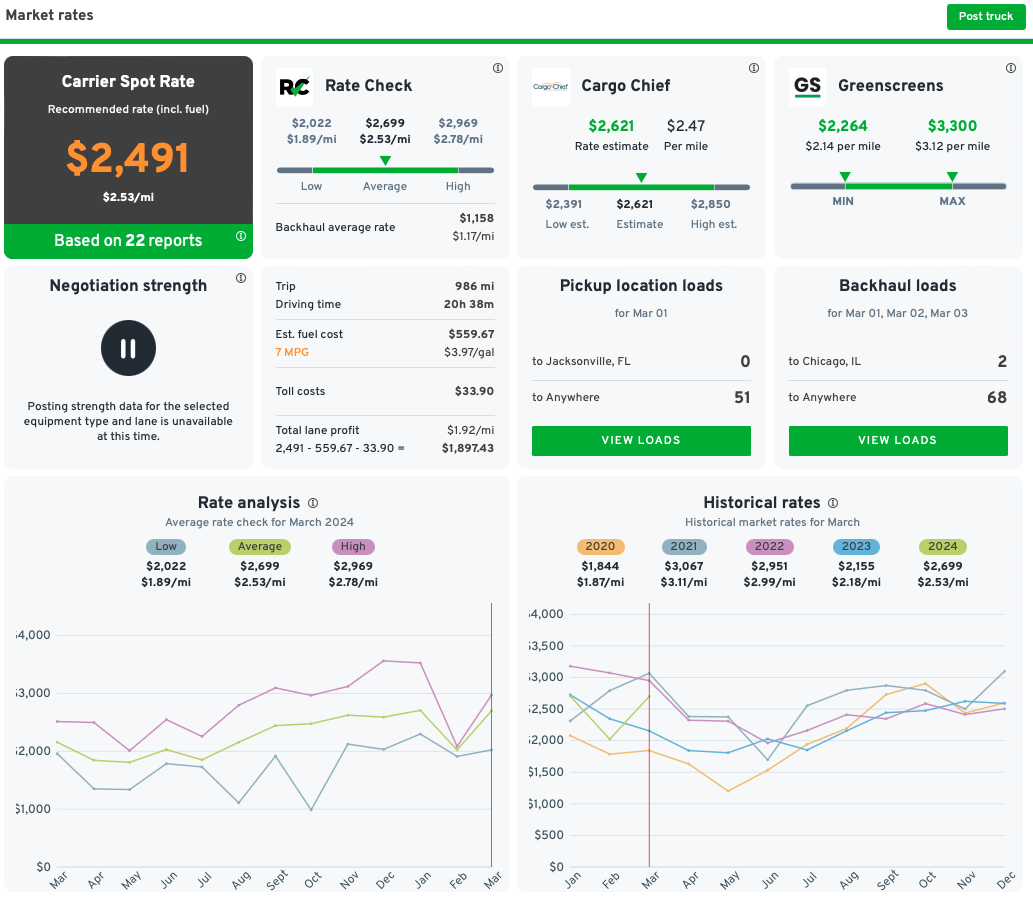Click the Historical rates info icon
The height and width of the screenshot is (898, 1033).
833,503
